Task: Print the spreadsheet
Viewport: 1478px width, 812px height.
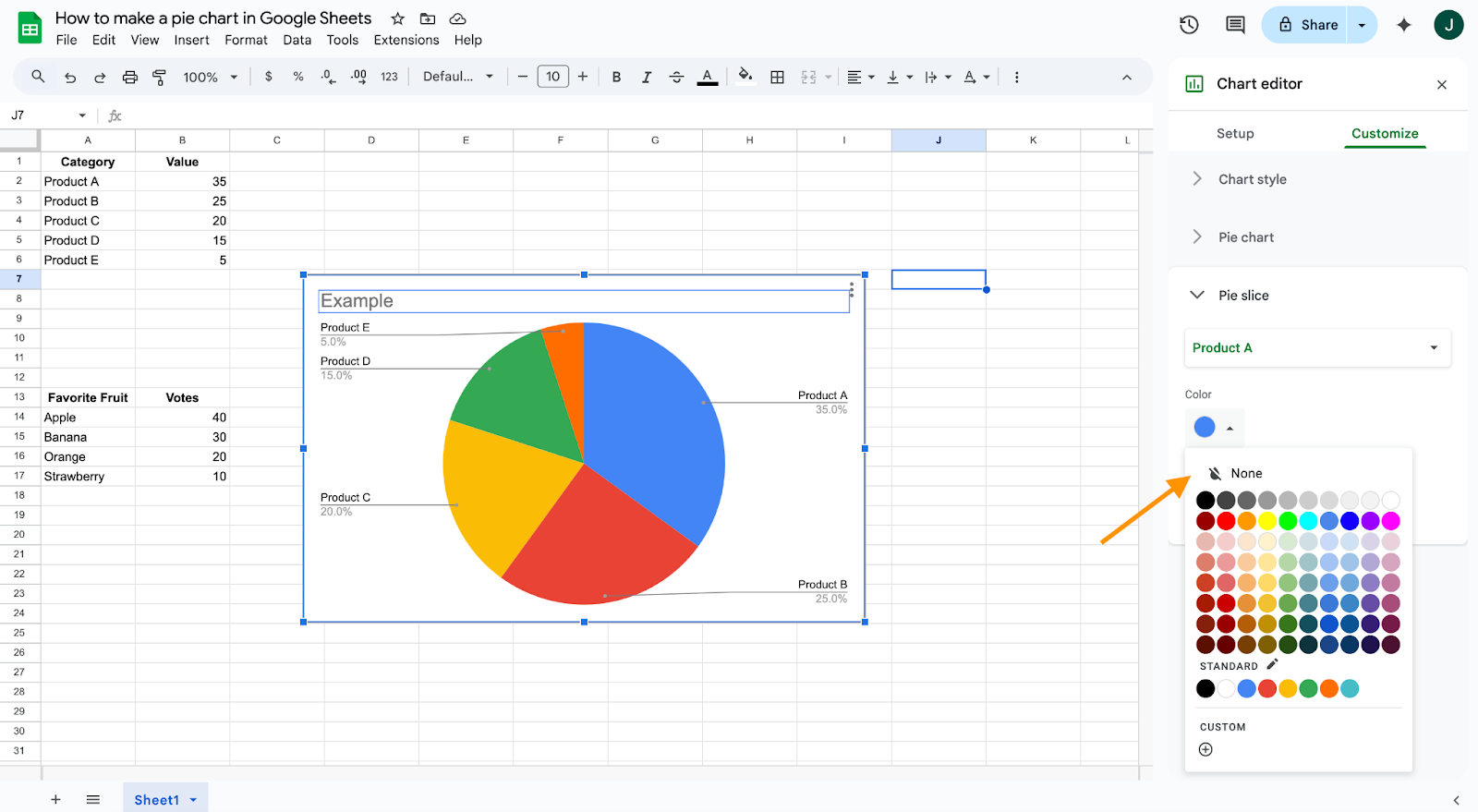Action: point(130,78)
